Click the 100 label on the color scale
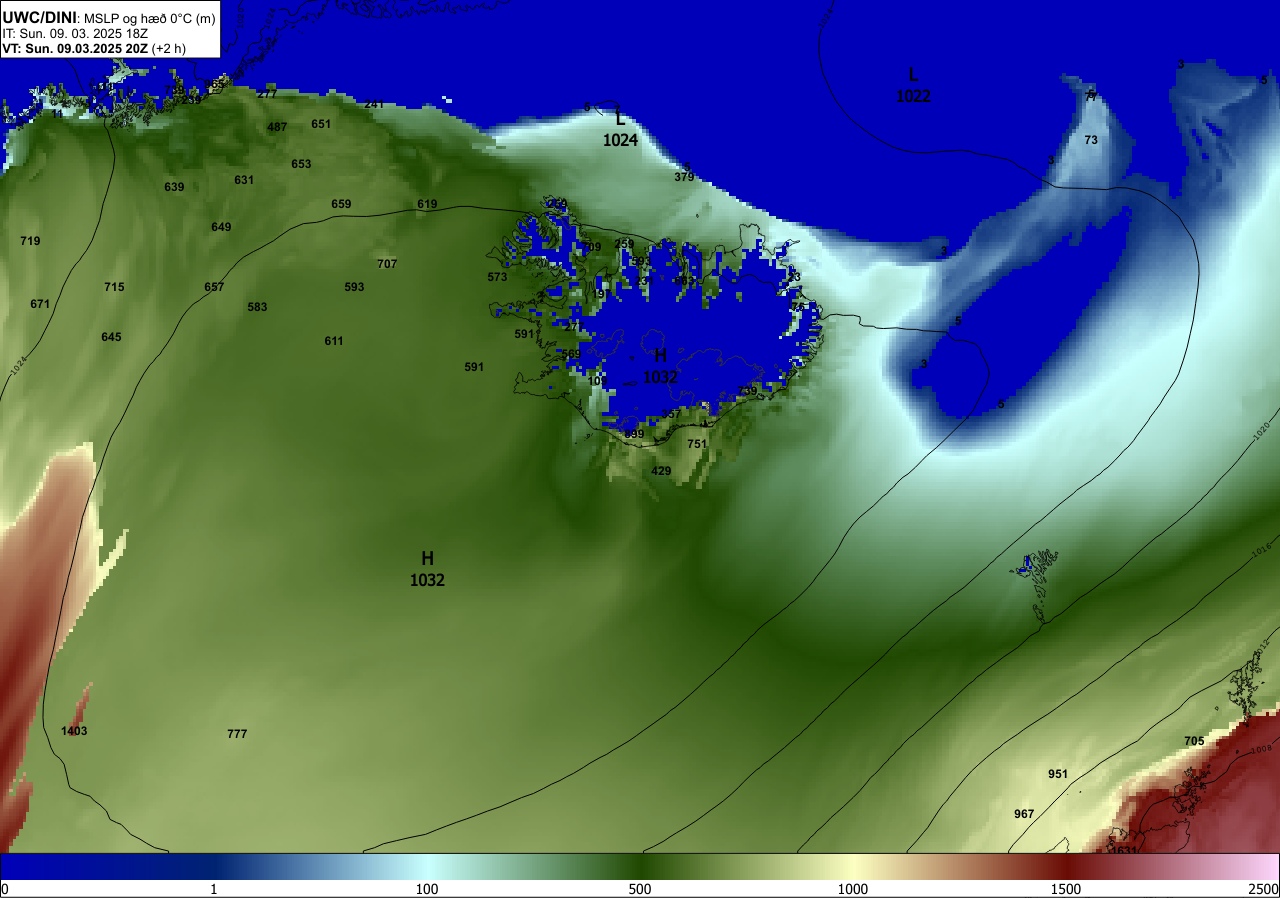Screen dimensions: 1280x898 click(x=427, y=889)
